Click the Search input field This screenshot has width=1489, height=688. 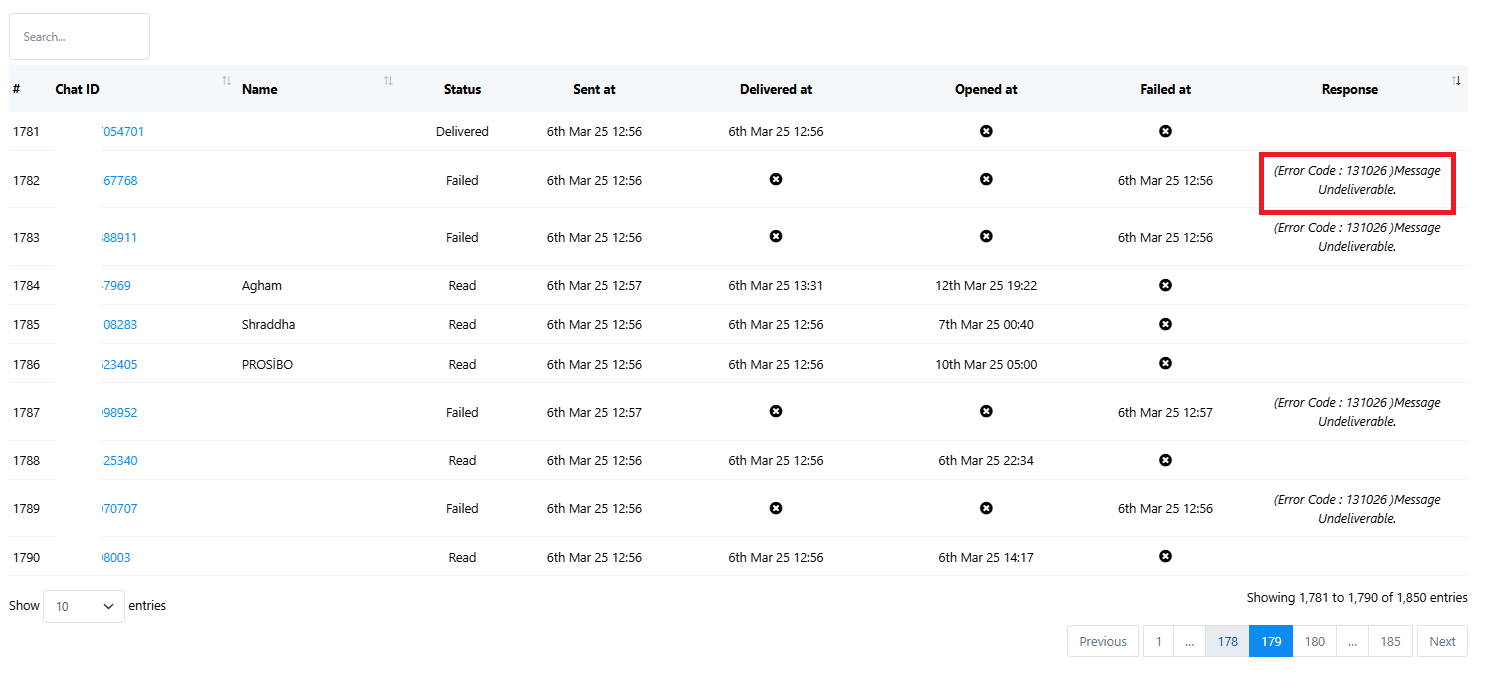click(x=80, y=37)
